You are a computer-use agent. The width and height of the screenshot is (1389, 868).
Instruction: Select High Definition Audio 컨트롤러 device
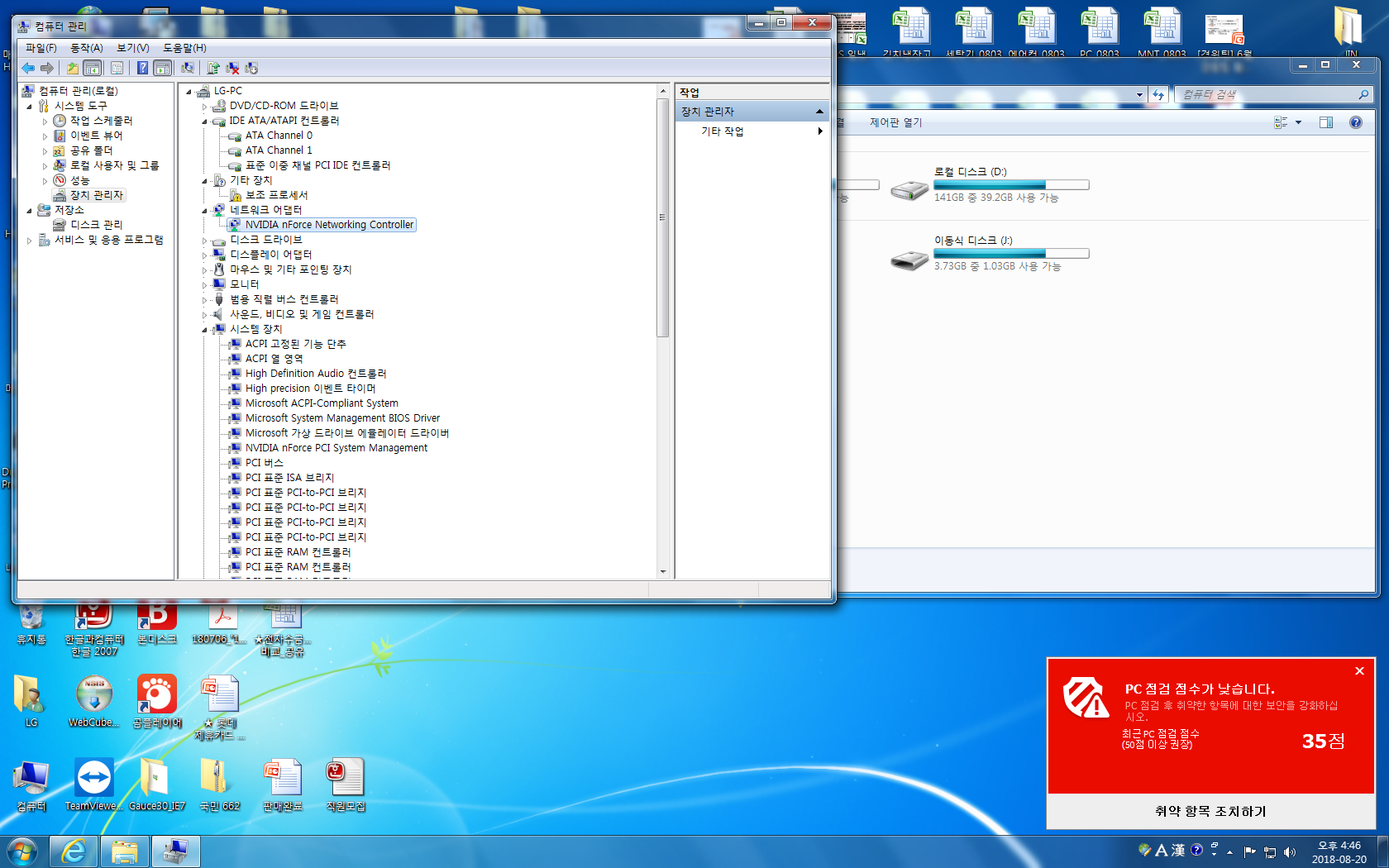316,374
